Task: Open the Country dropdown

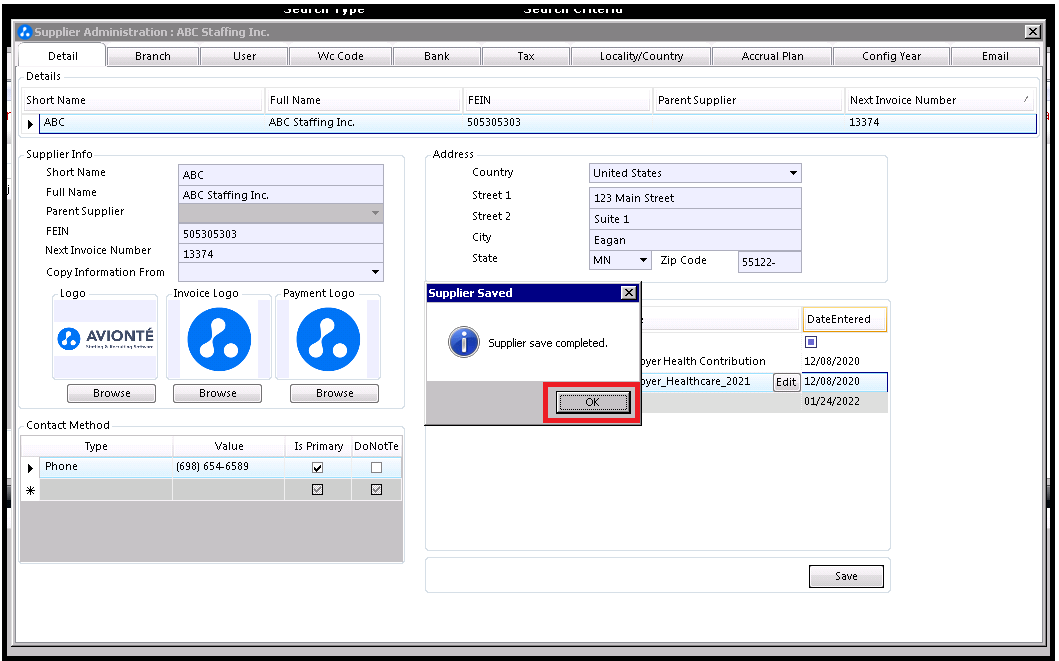Action: pos(793,174)
